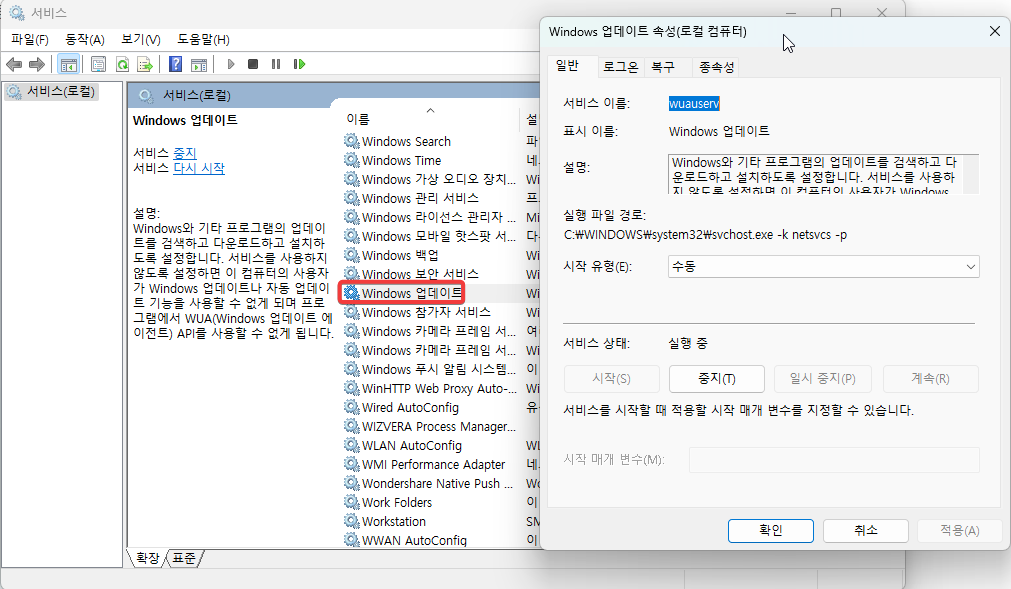This screenshot has width=1011, height=589.
Task: Click 확인 to confirm properties
Action: [x=771, y=530]
